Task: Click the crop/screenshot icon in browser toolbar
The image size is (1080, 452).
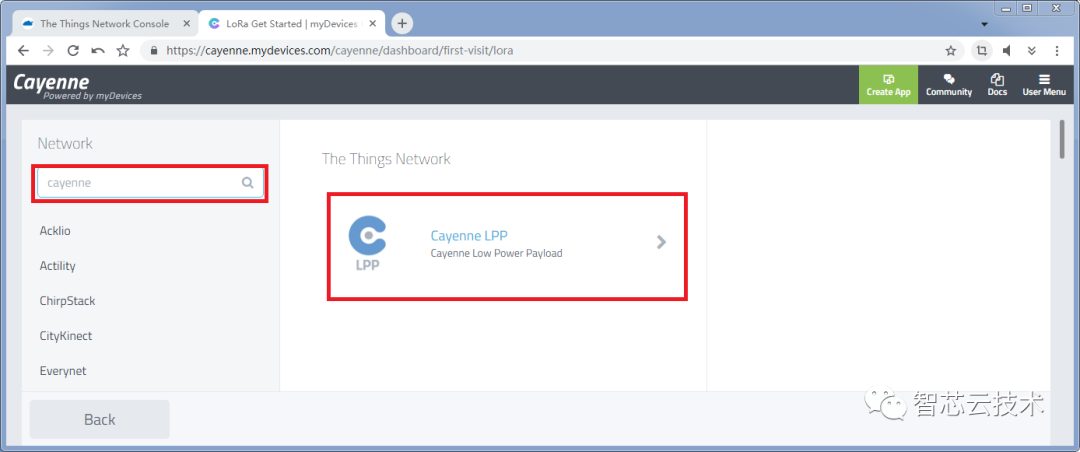Action: pyautogui.click(x=981, y=50)
